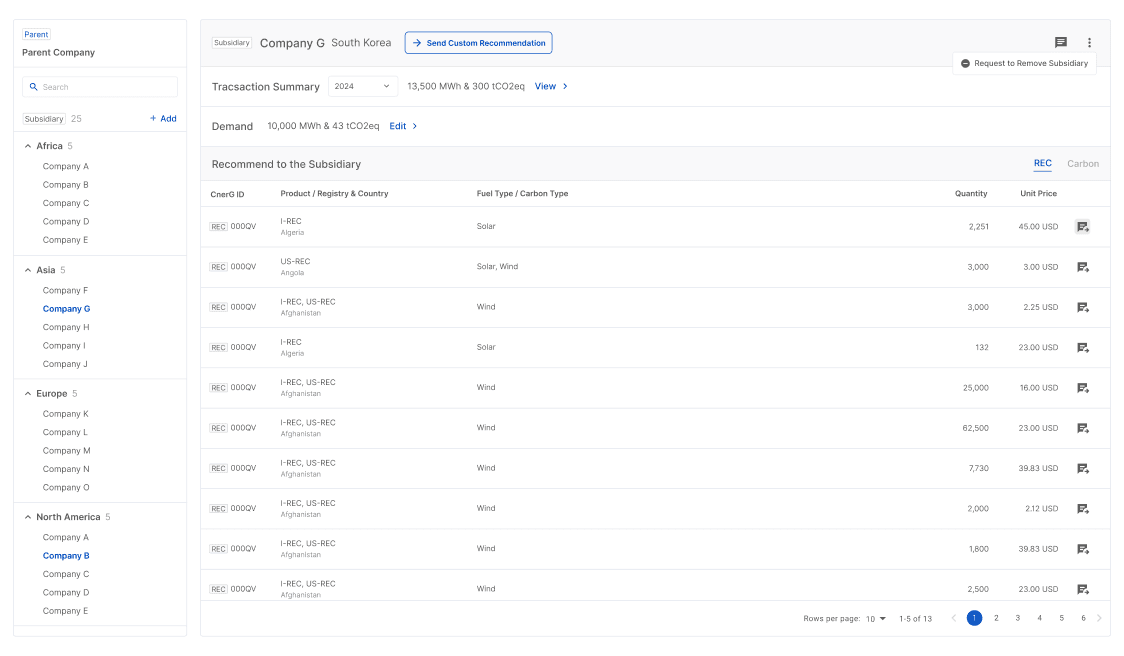Viewport: 1124px width, 656px height.
Task: Click the recommend icon on the US-REC Angola row
Action: pos(1082,267)
